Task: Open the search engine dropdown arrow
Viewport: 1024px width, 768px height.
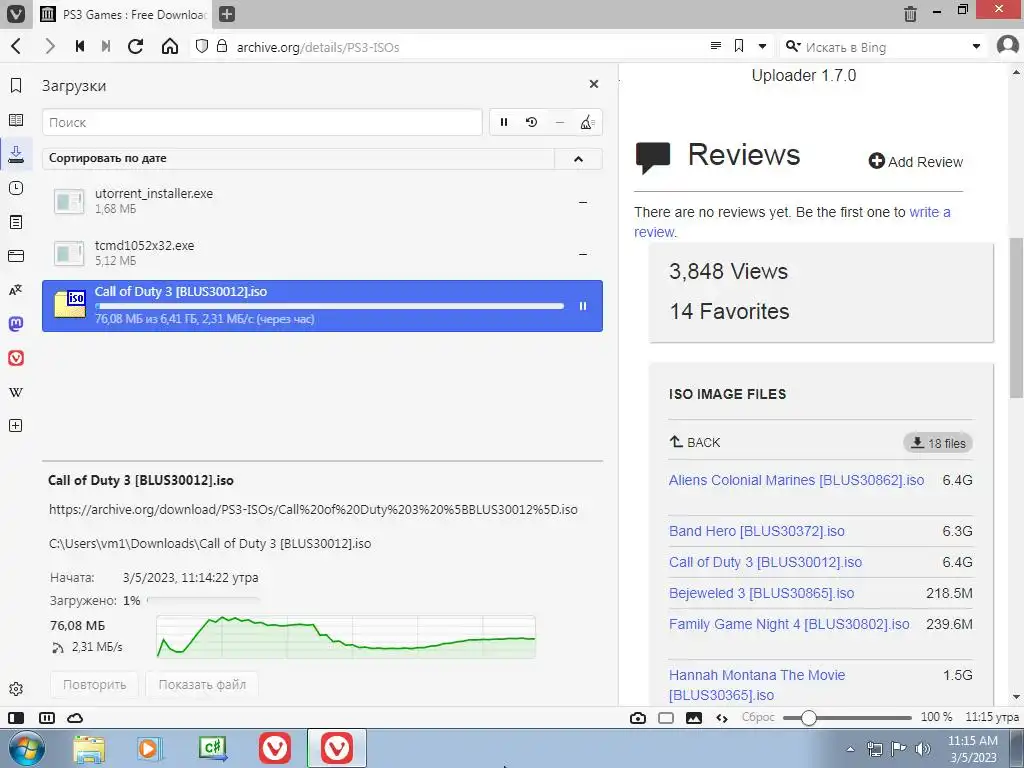Action: coord(976,46)
